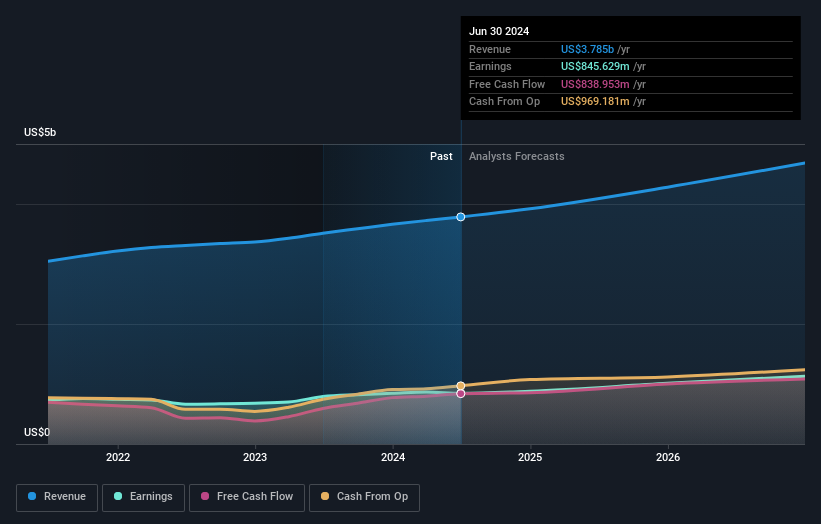Click the 2023 x-axis label
The width and height of the screenshot is (821, 524).
[255, 457]
